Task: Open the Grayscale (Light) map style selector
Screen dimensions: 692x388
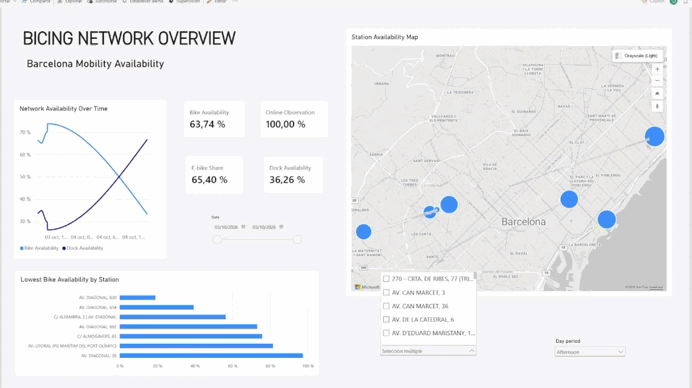Action: point(637,56)
